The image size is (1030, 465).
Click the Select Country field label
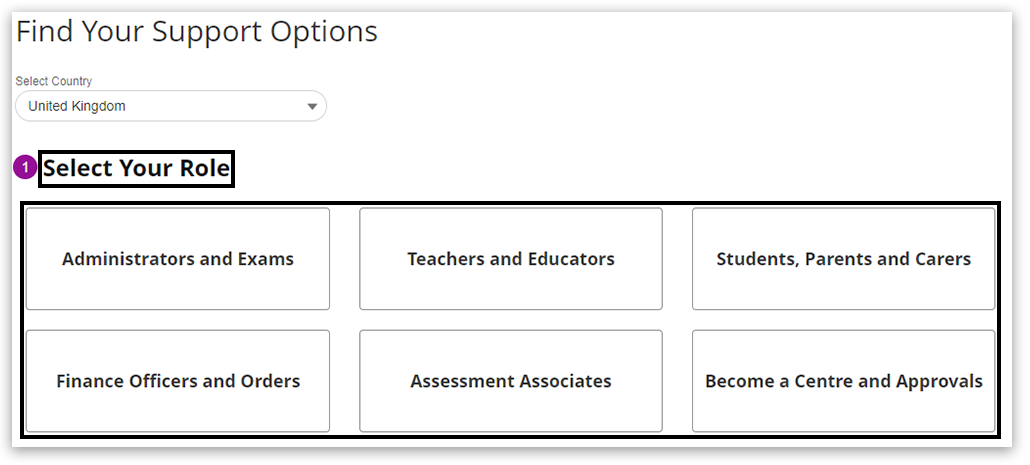pyautogui.click(x=54, y=81)
